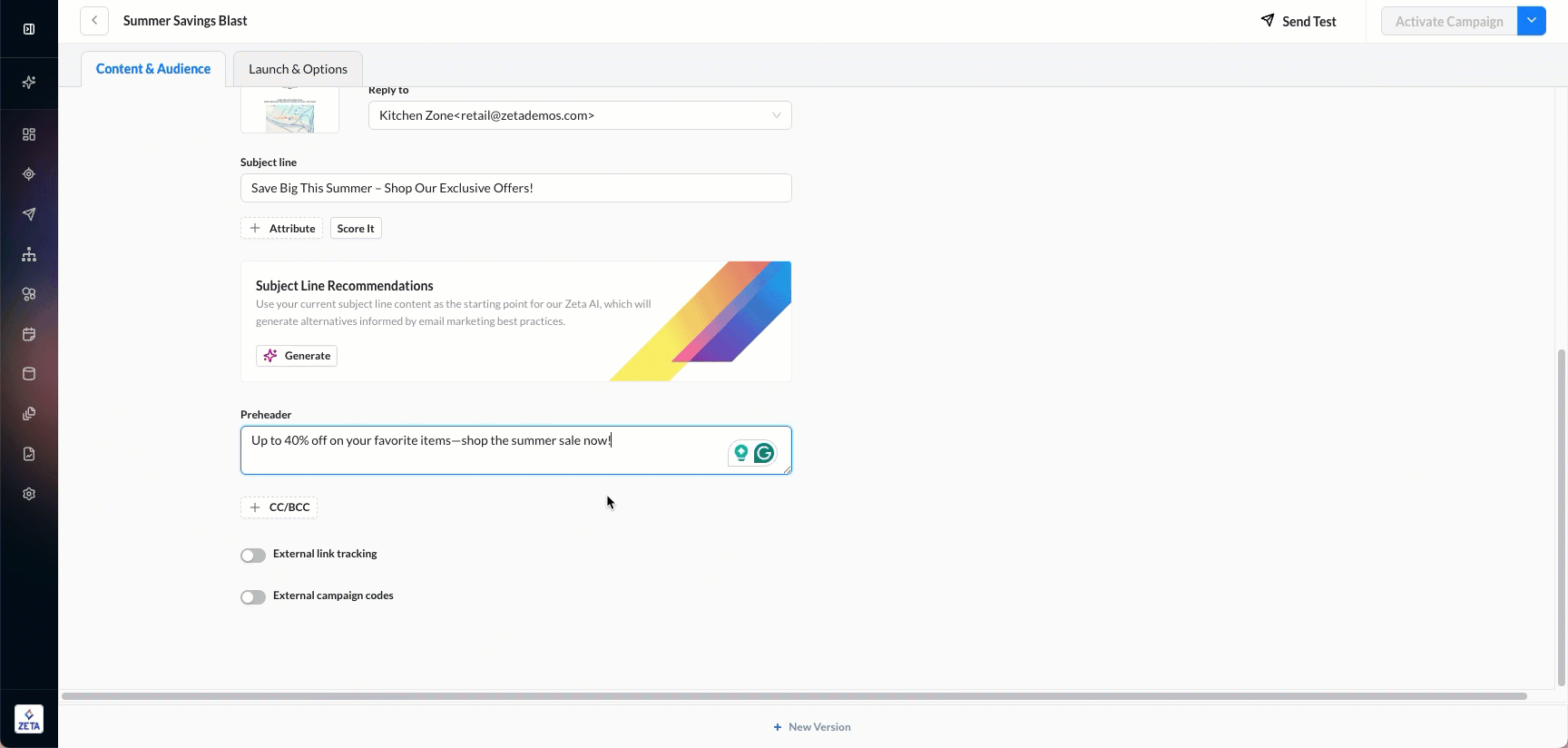Viewport: 1568px width, 748px height.
Task: Turn on External campaign codes toggle
Action: (253, 597)
